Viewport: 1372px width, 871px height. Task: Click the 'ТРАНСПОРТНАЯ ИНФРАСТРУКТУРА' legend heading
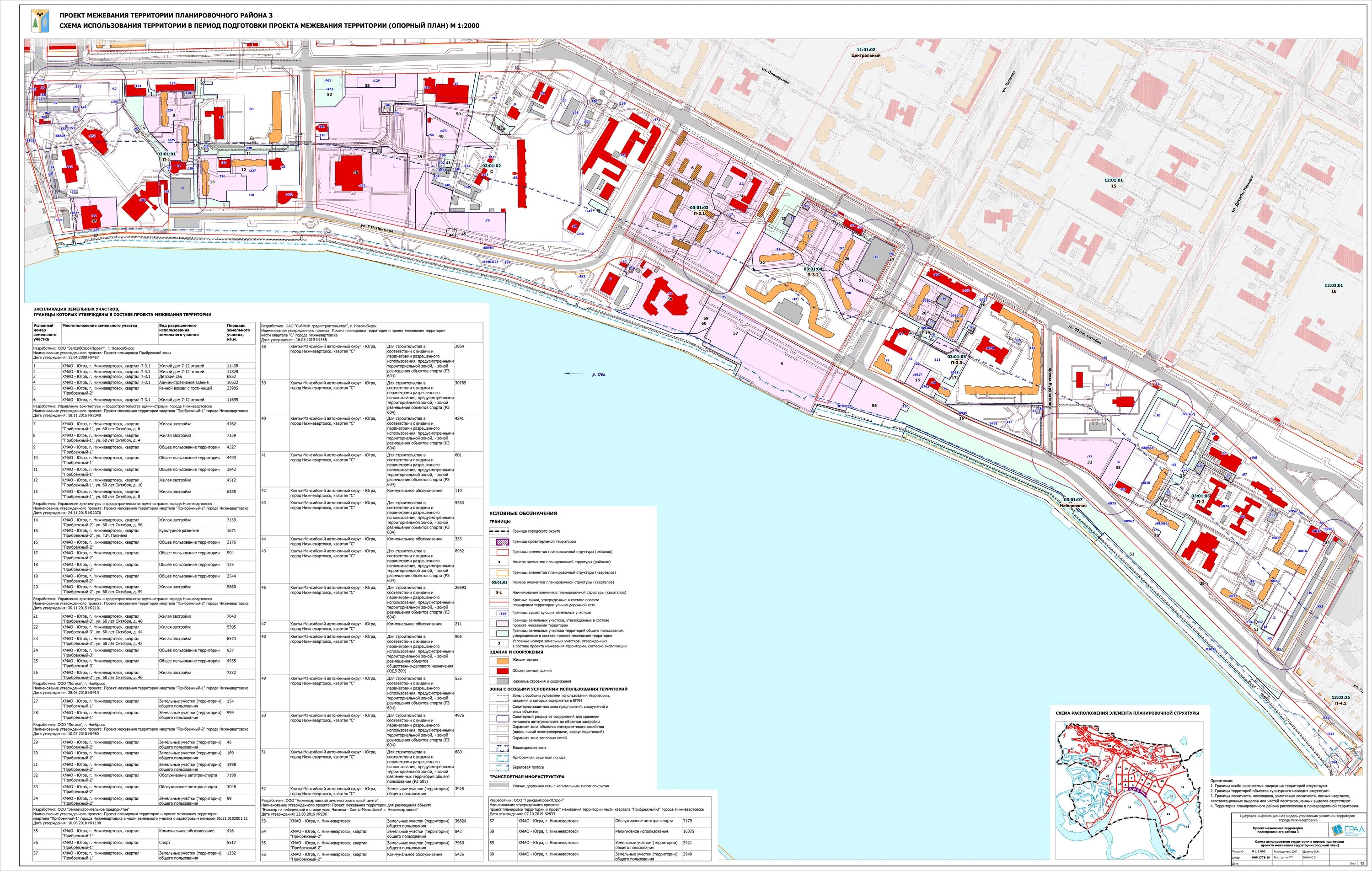click(x=527, y=776)
